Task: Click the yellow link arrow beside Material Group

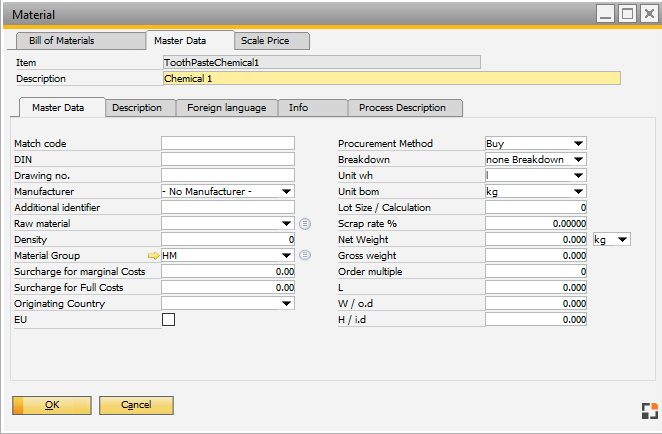Action: 153,255
